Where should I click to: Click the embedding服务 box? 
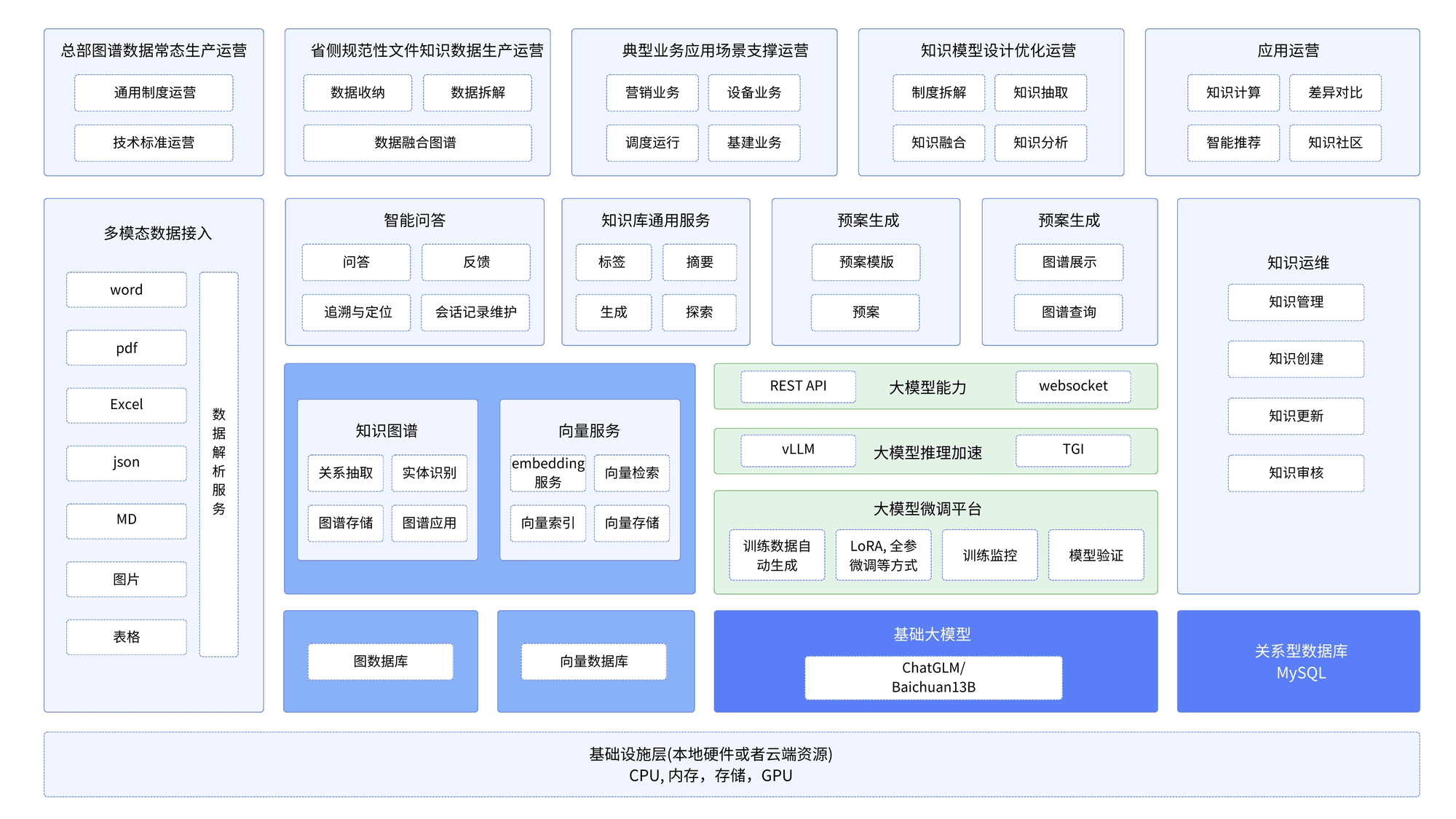[547, 472]
